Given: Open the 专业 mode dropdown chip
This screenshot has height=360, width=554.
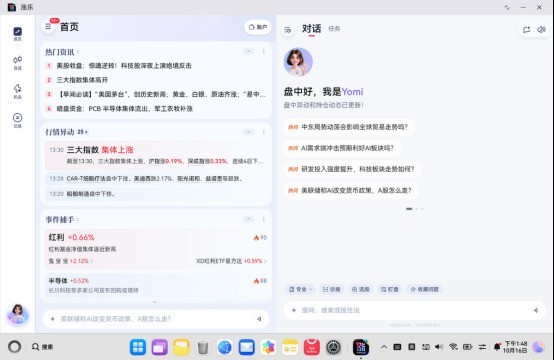Looking at the screenshot, I should [x=301, y=289].
